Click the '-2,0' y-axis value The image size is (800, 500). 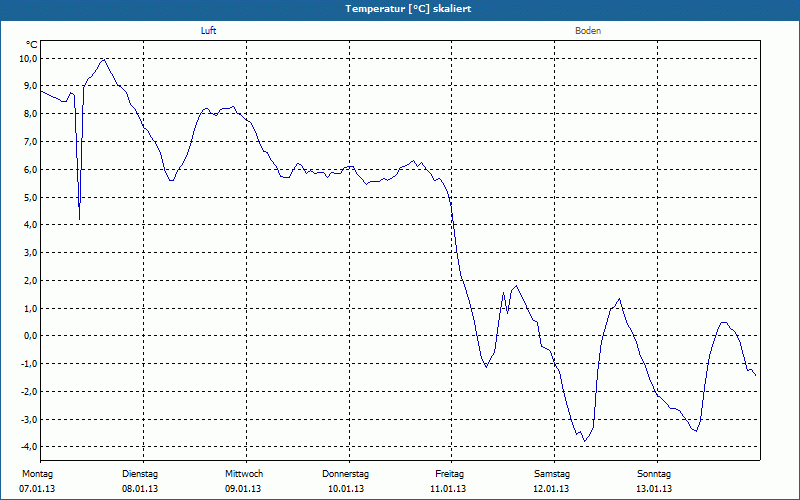click(30, 391)
